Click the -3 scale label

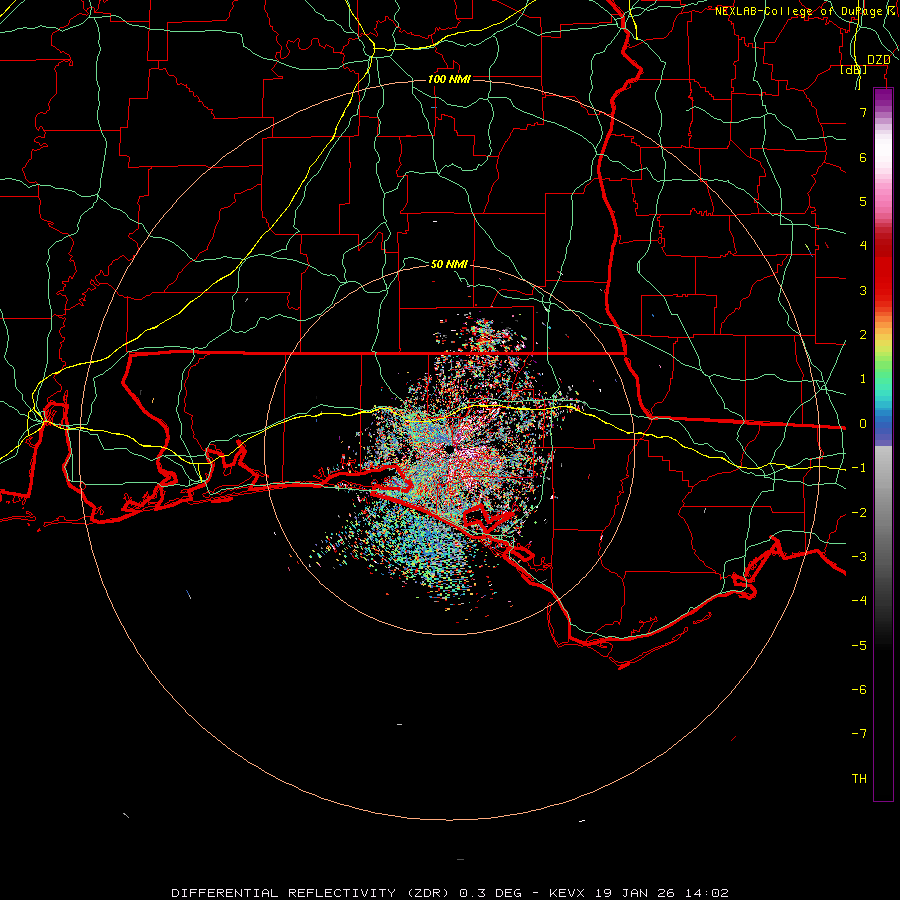859,557
